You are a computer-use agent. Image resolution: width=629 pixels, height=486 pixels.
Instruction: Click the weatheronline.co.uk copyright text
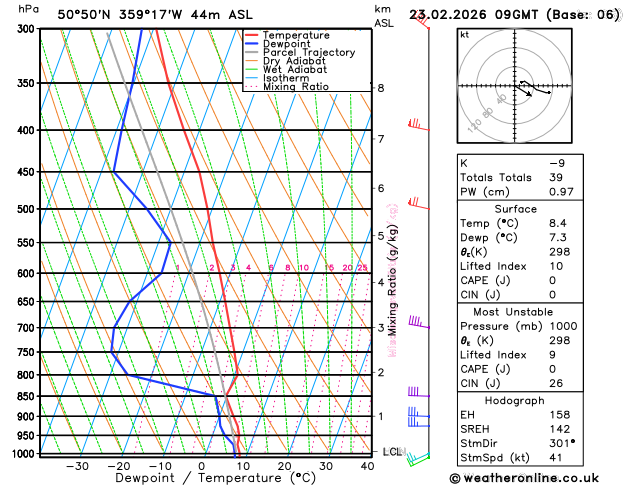[525, 478]
